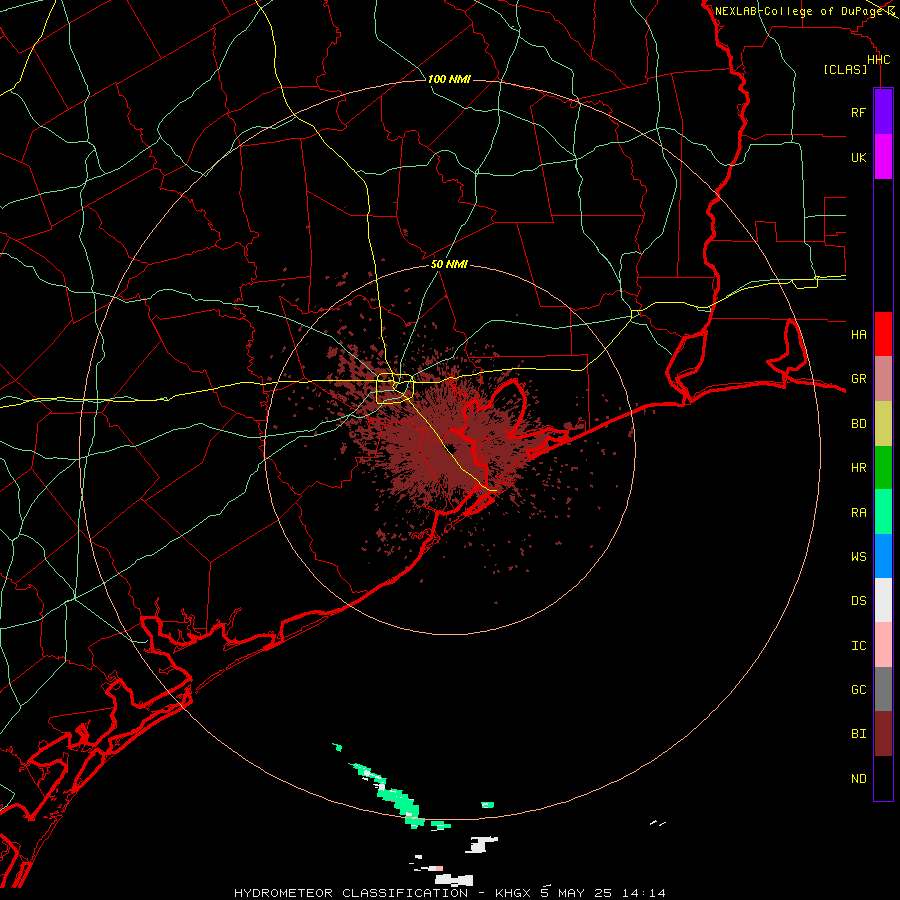Viewport: 900px width, 900px height.
Task: Select the IC light pink legend swatch
Action: click(883, 645)
